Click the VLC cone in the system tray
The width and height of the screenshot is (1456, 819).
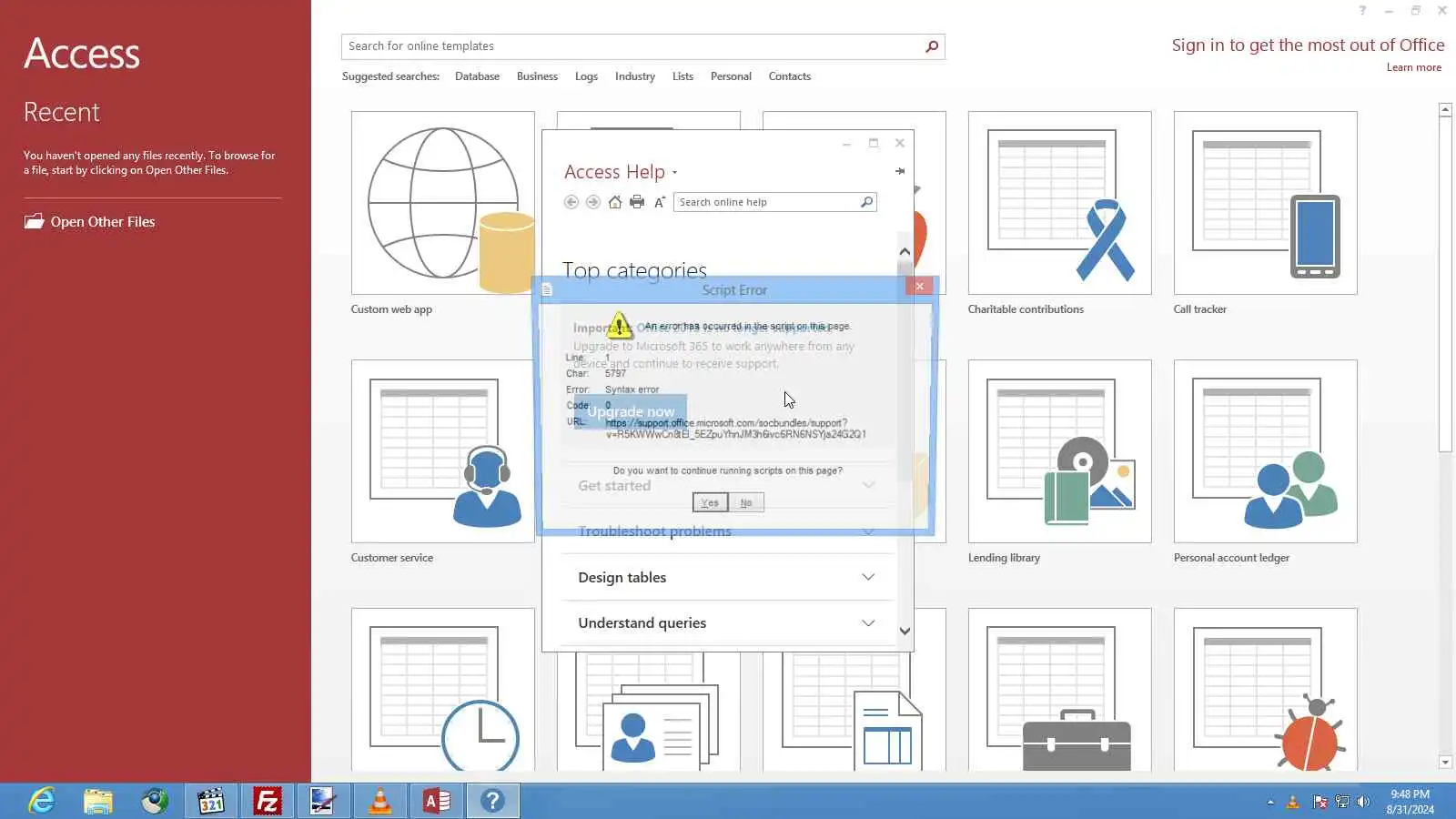pos(1293,802)
